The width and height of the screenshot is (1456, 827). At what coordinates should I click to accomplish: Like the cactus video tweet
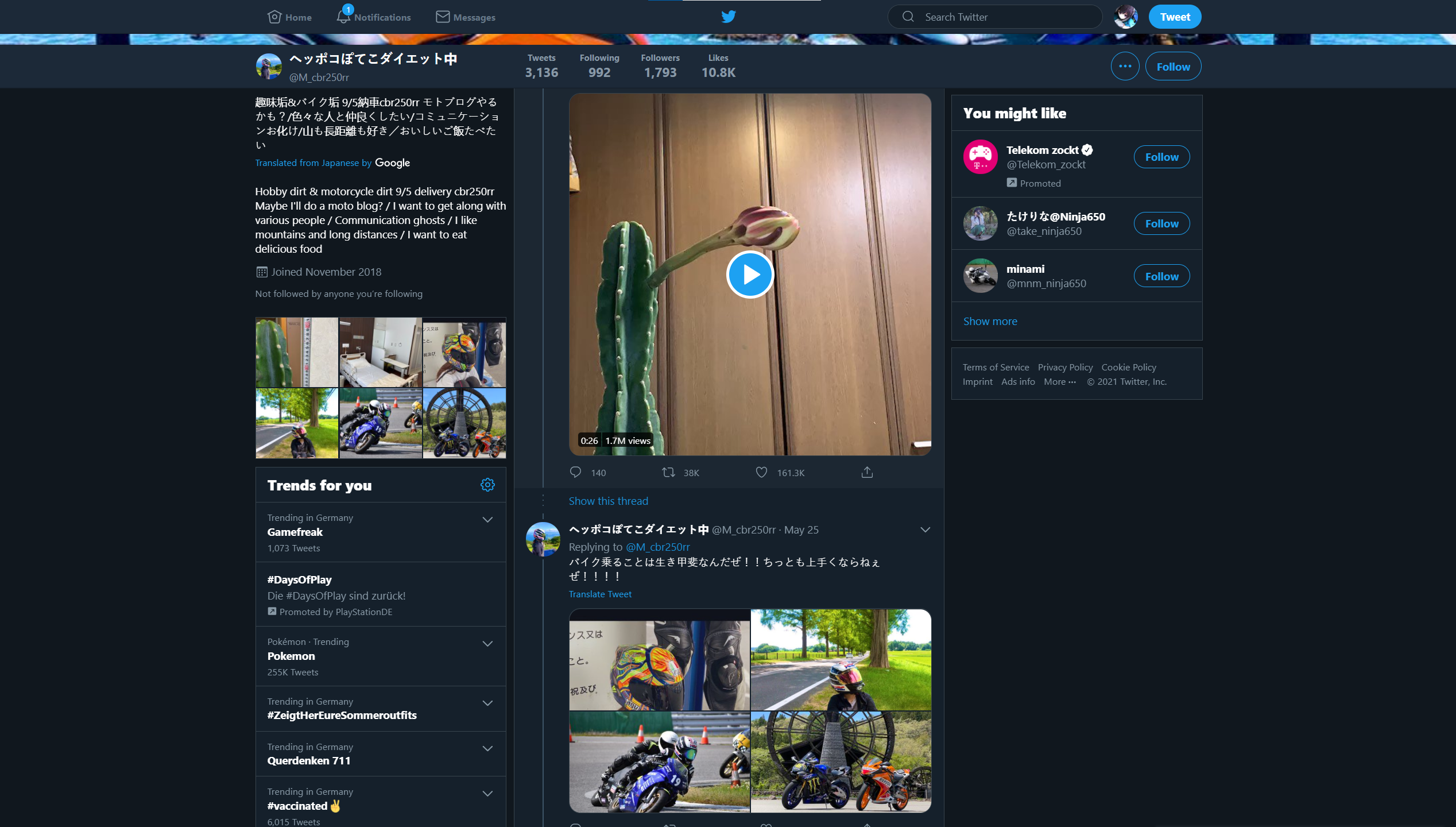(x=761, y=472)
